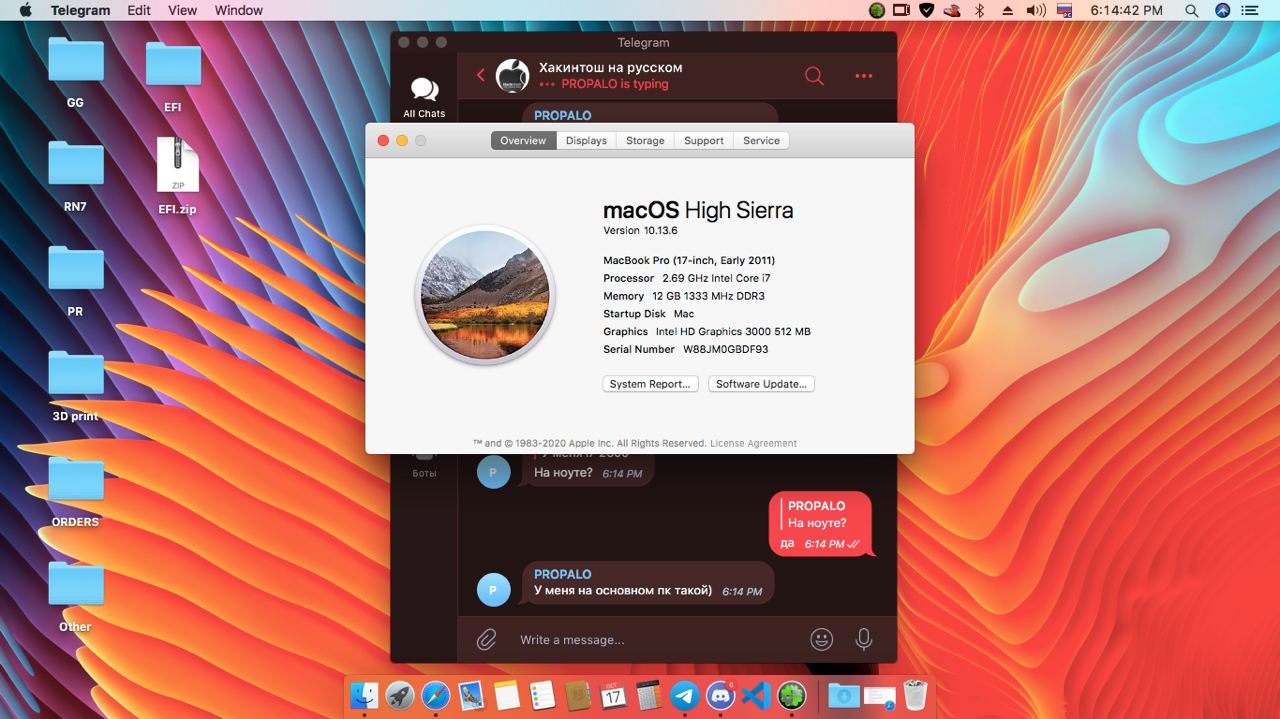Viewport: 1280px width, 719px height.
Task: Open the Apple menu
Action: tap(25, 10)
